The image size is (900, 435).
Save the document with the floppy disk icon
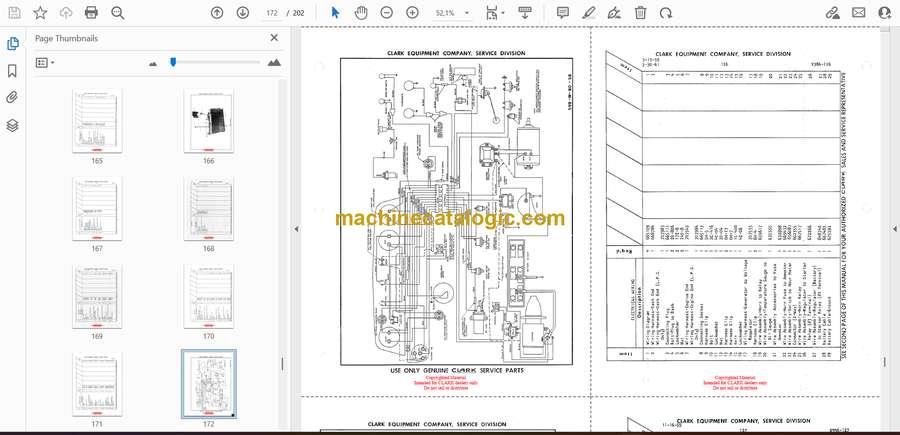(14, 13)
